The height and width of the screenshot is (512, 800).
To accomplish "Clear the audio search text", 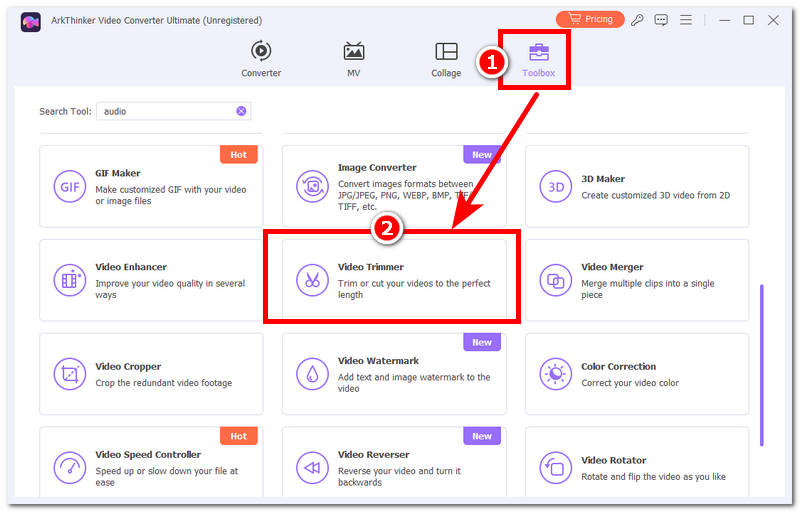I will (241, 111).
